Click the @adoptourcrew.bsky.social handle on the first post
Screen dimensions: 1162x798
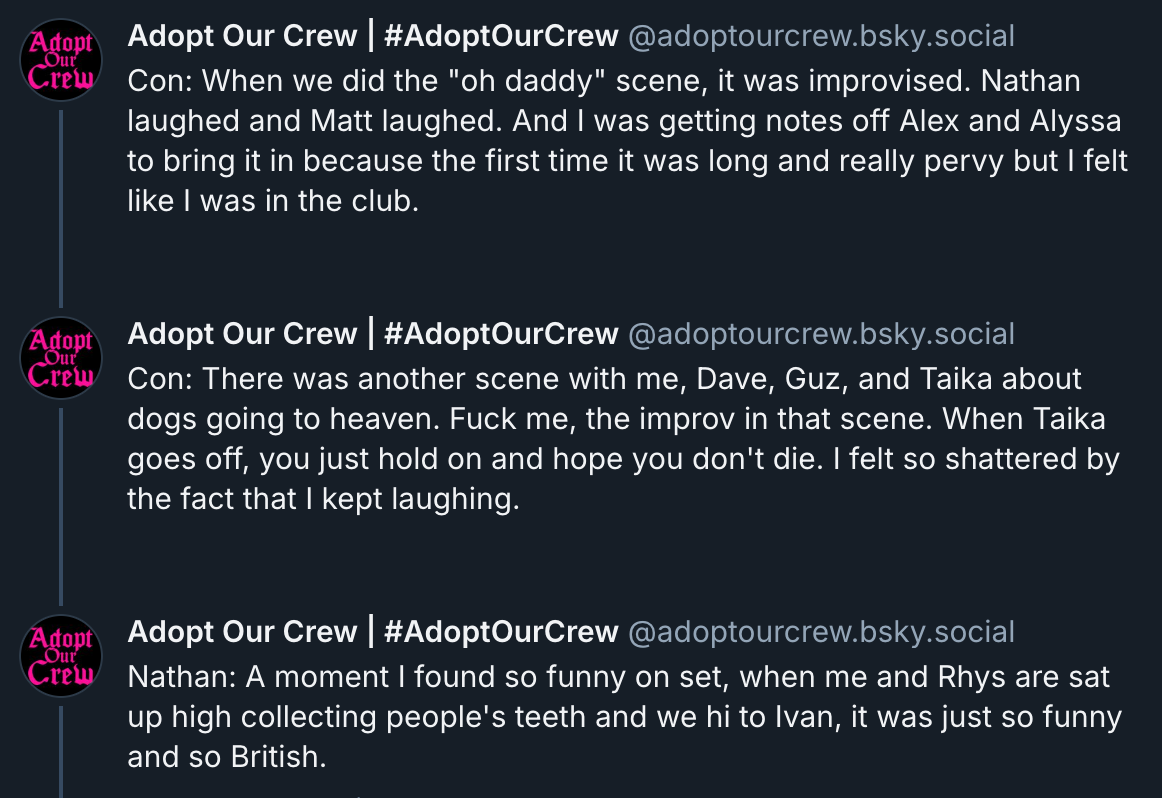[x=820, y=37]
